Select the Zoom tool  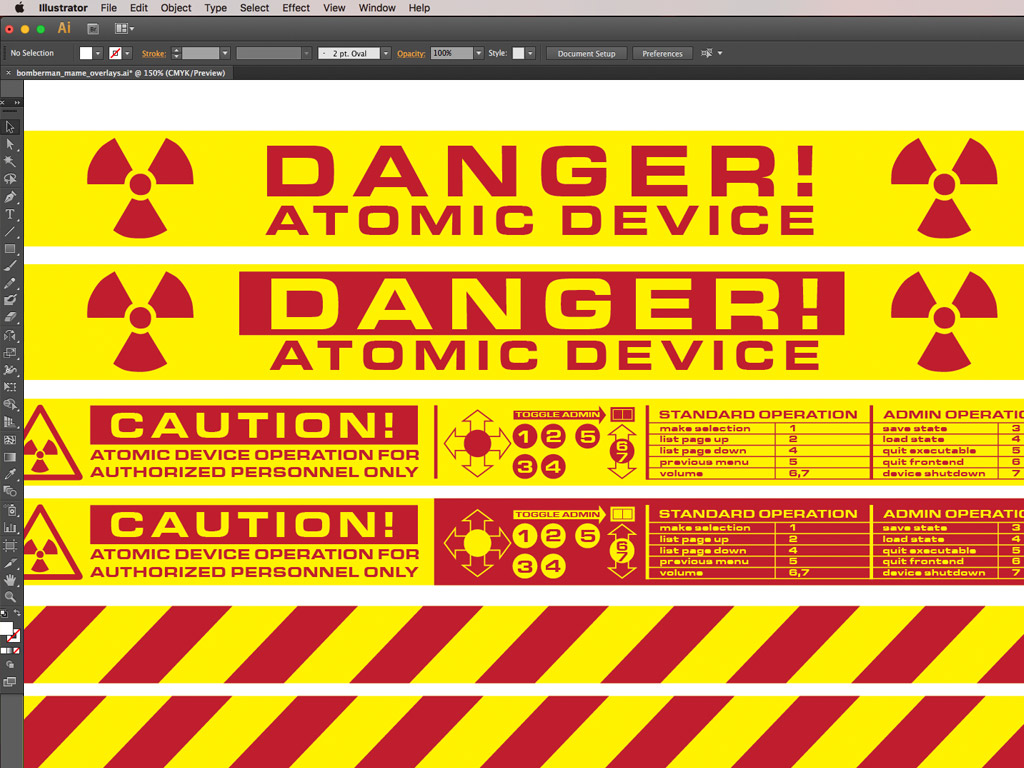(10, 597)
